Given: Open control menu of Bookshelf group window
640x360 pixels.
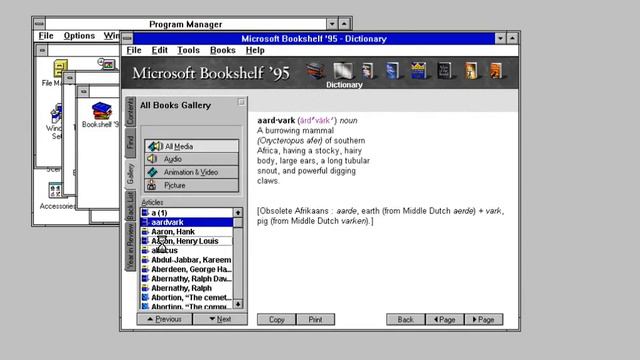Looking at the screenshot, I should 83,91.
